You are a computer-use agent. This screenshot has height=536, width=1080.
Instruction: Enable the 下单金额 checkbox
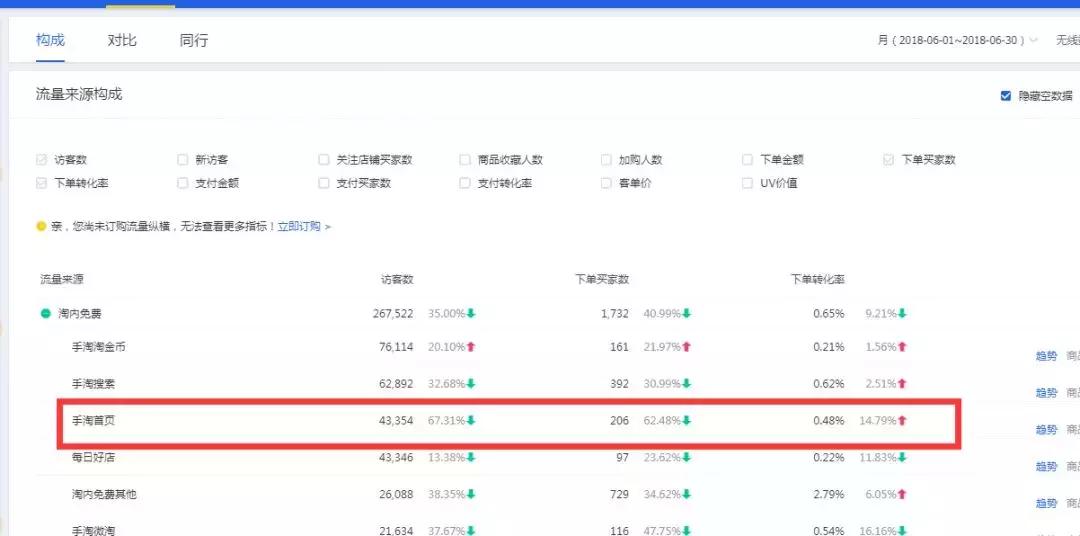[x=747, y=160]
